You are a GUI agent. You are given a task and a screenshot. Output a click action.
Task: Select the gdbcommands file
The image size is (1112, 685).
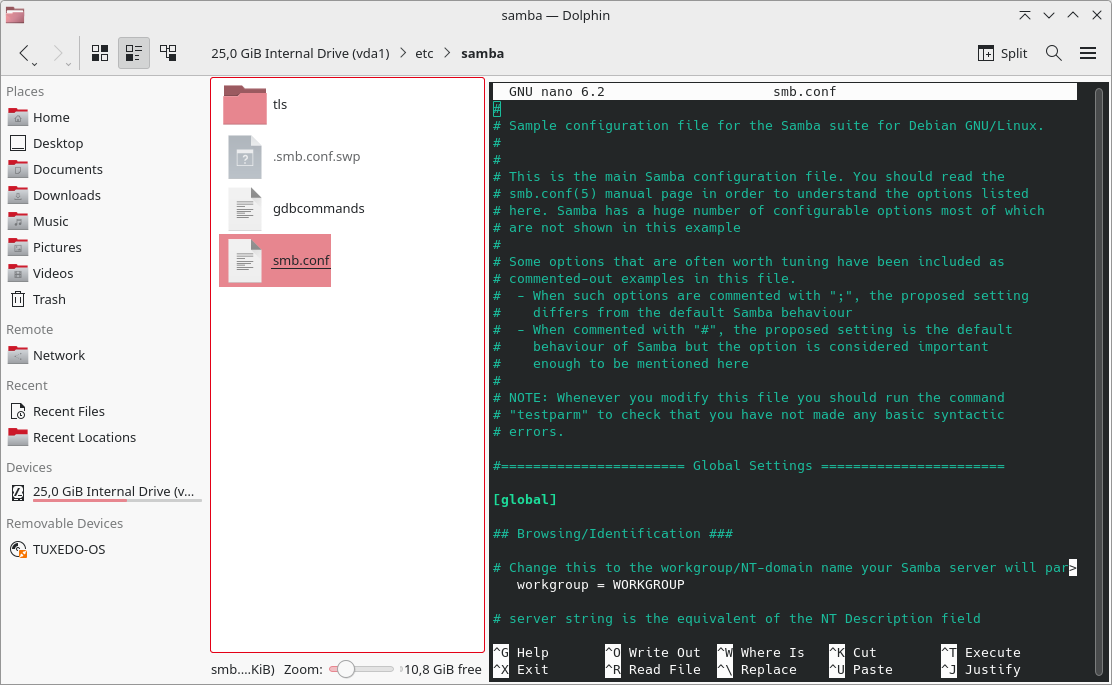[x=294, y=208]
